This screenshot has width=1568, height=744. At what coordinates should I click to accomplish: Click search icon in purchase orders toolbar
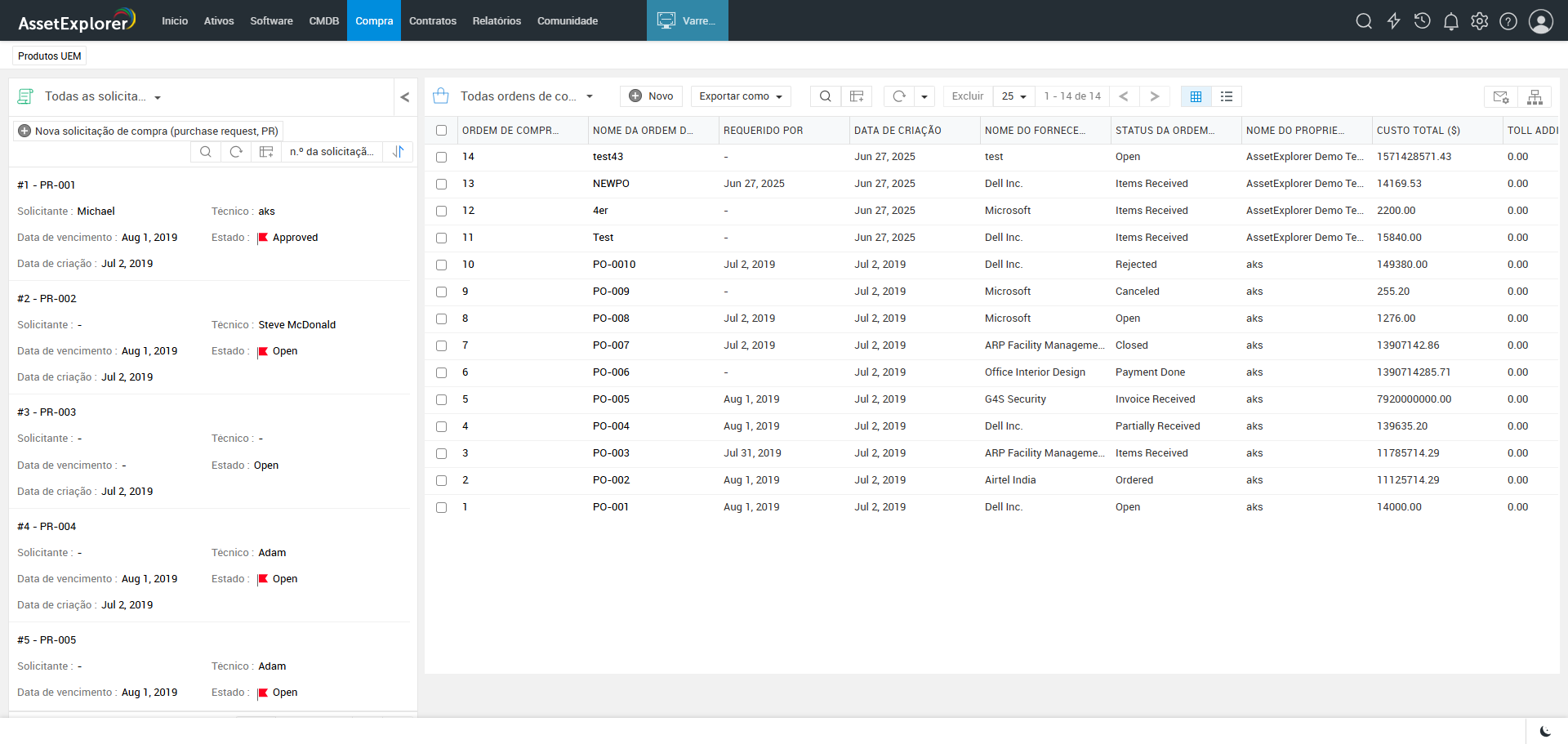825,96
